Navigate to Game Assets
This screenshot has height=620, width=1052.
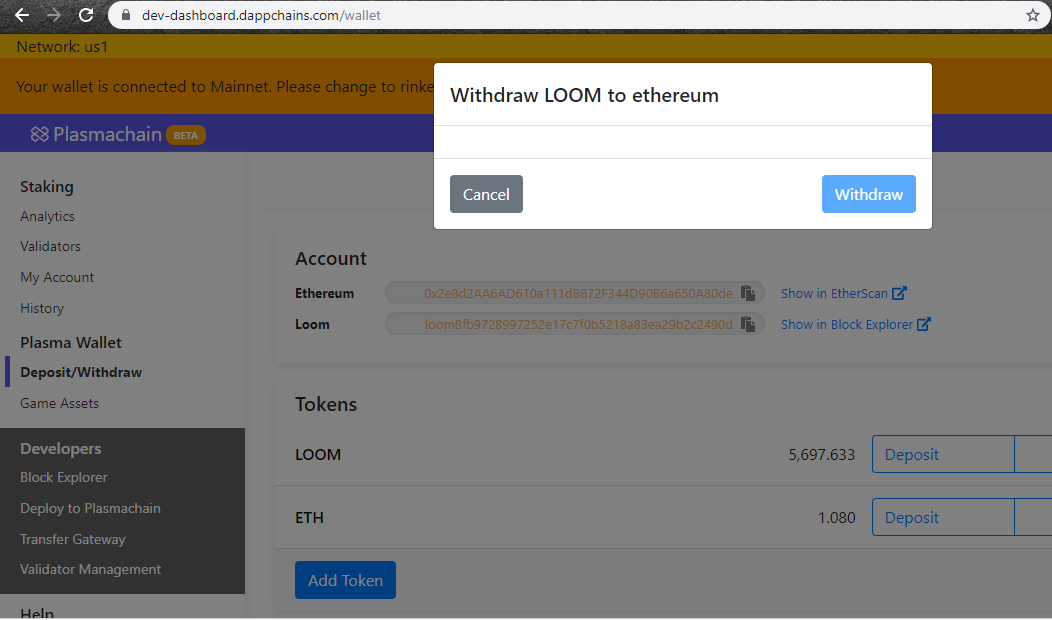tap(58, 403)
